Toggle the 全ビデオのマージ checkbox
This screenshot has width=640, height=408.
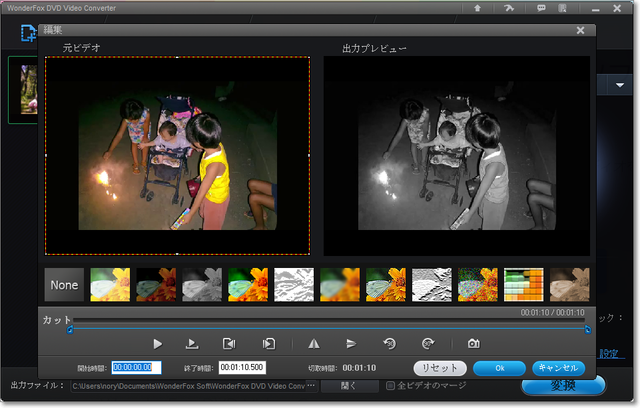(391, 385)
